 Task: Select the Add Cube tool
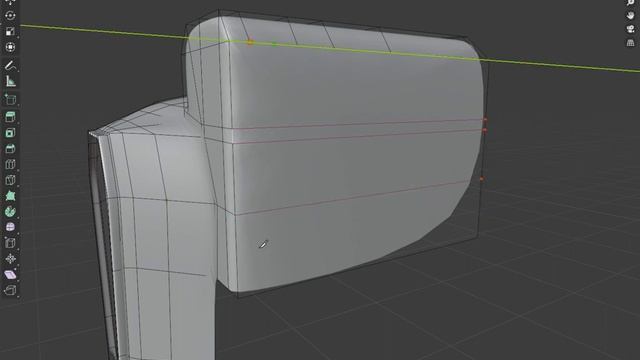click(x=10, y=99)
